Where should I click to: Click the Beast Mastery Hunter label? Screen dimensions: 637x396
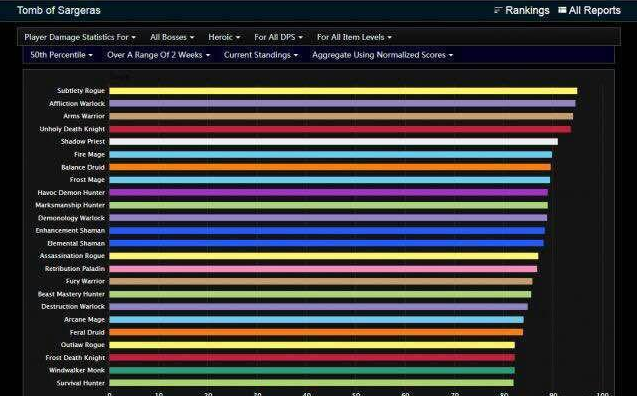(x=71, y=294)
